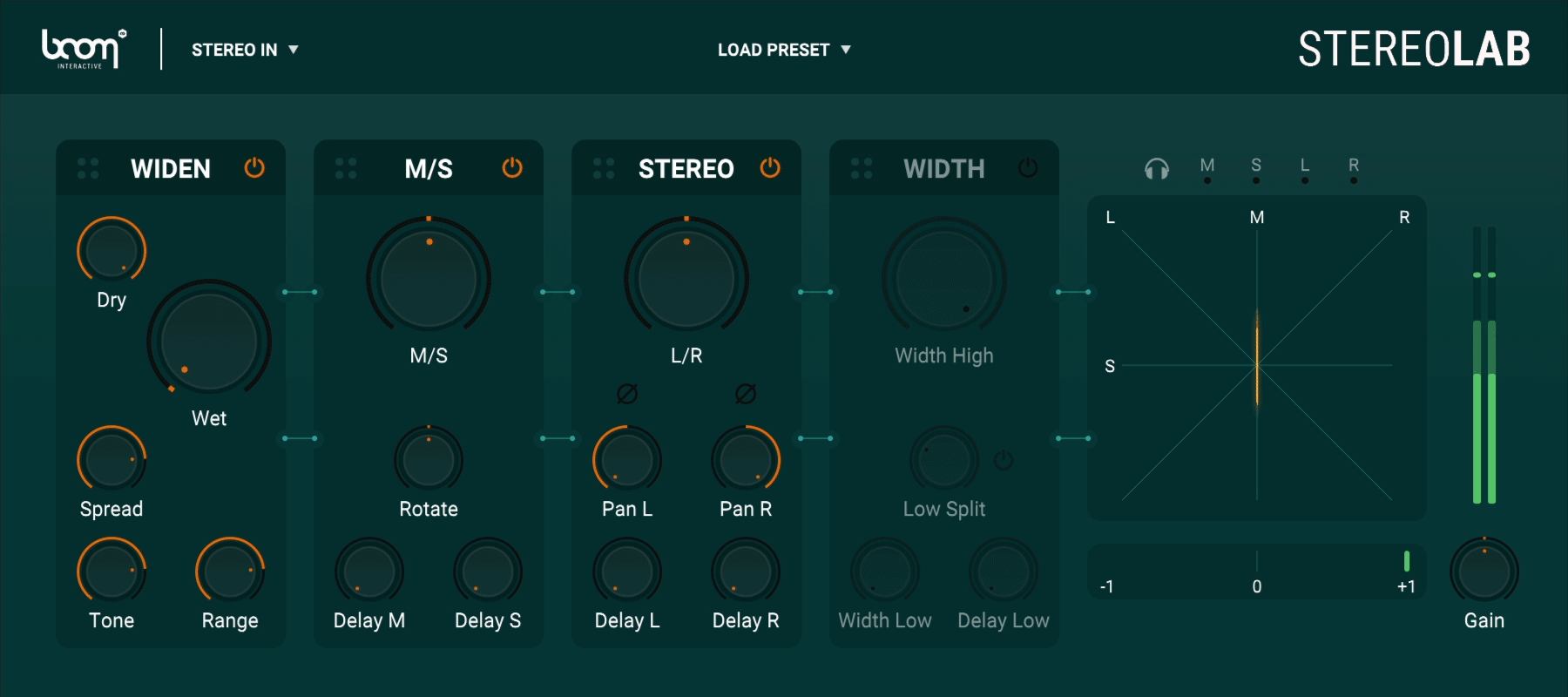The width and height of the screenshot is (1568, 697).
Task: Solo the M channel monitor
Action: [x=1207, y=169]
